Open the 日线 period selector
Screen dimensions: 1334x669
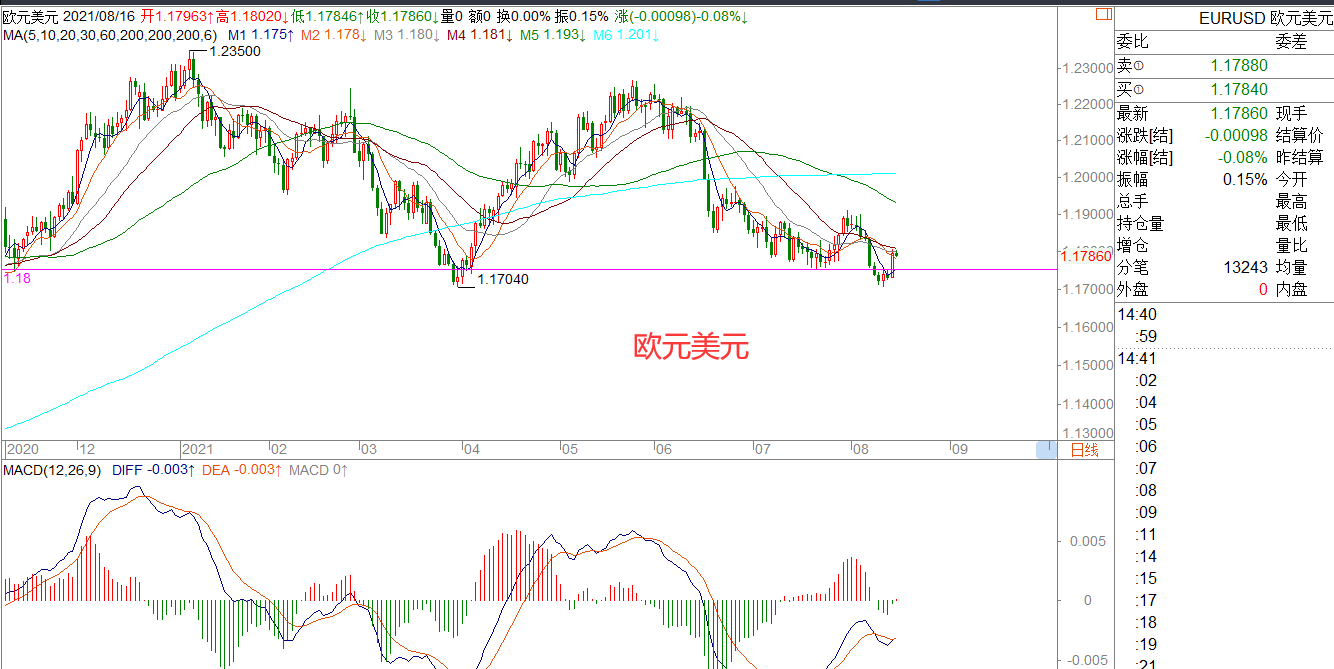1084,450
